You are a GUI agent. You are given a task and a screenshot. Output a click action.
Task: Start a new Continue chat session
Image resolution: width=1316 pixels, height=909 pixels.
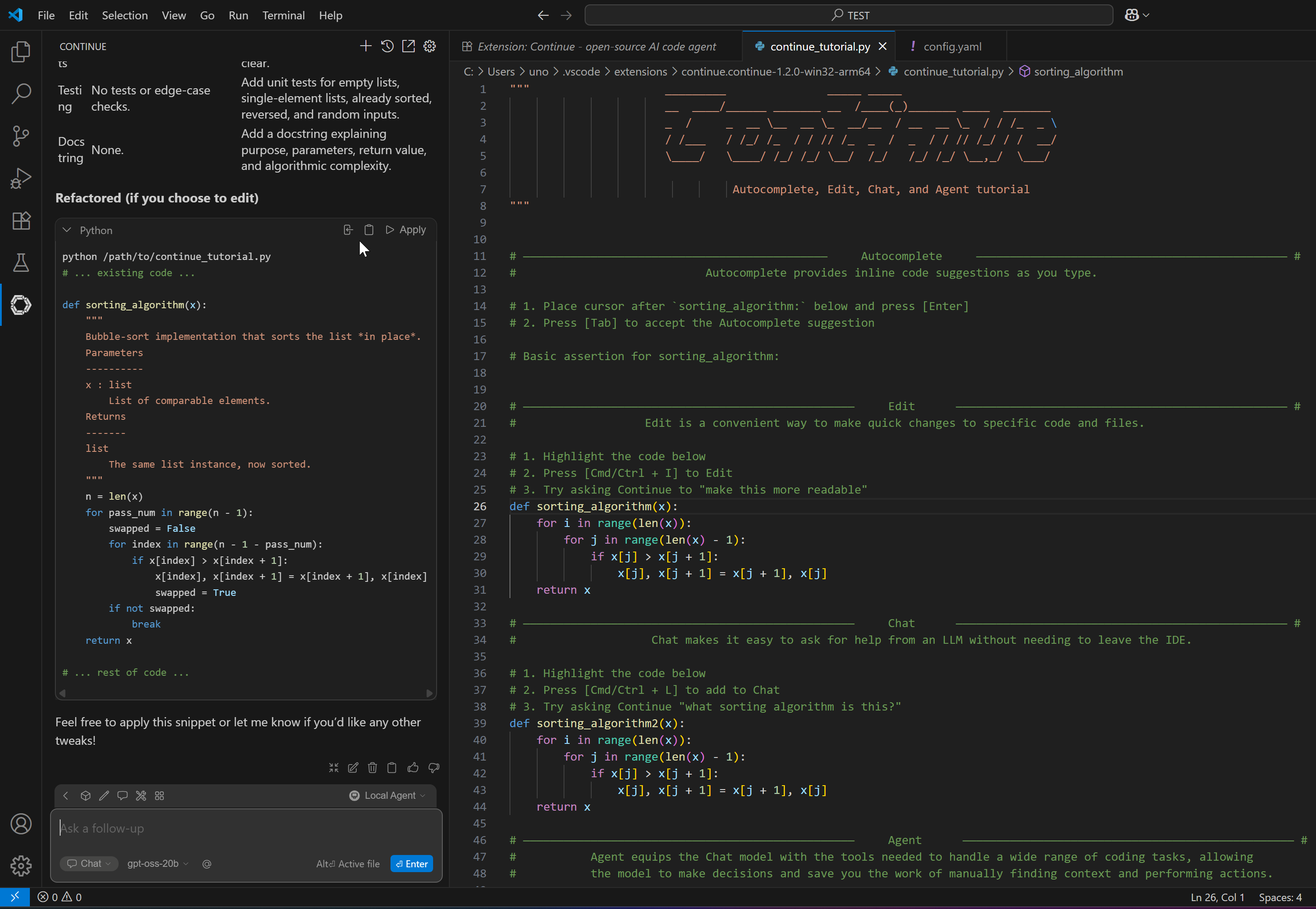click(366, 46)
